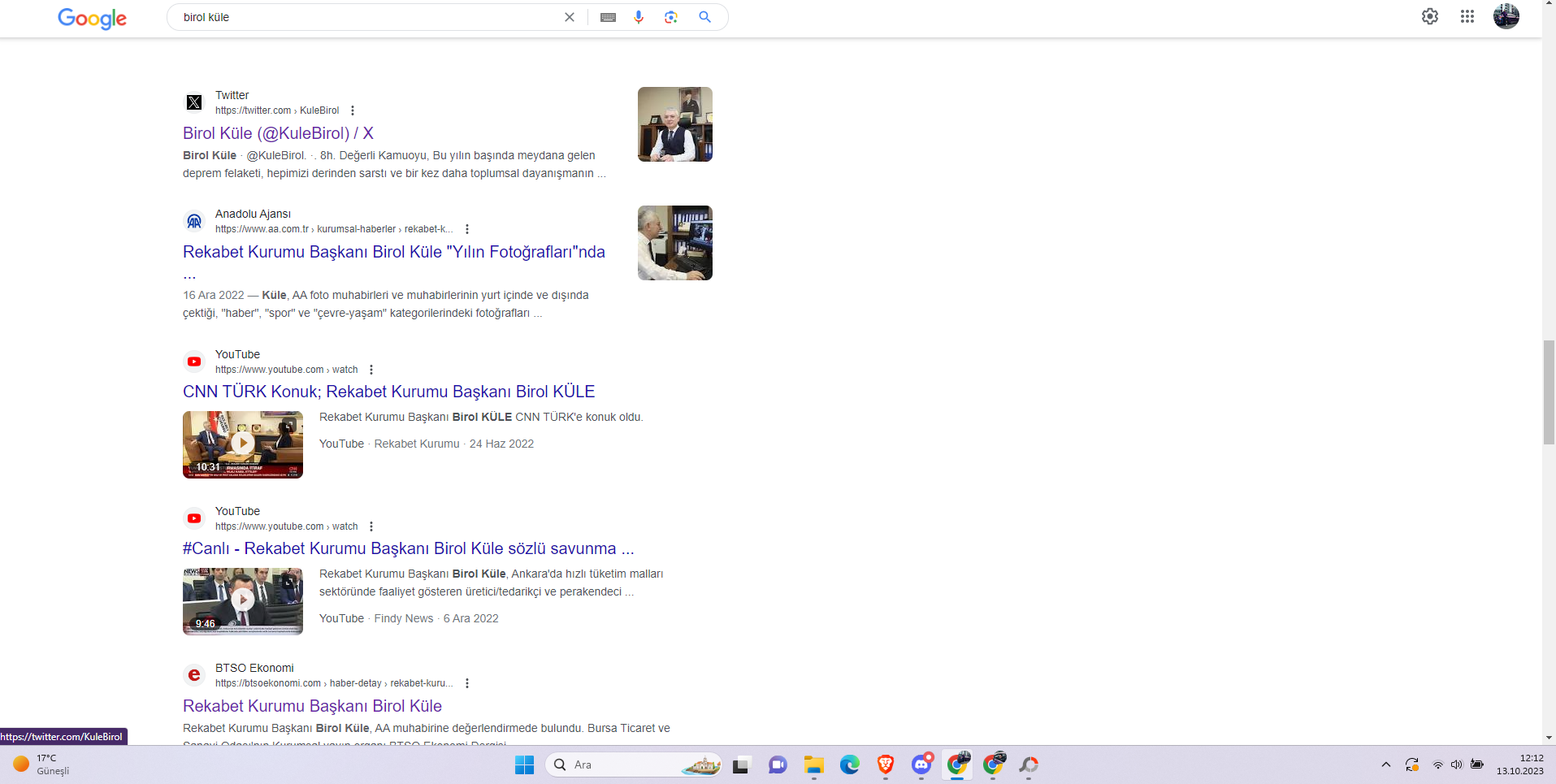
Task: Open the Windows Start menu
Action: (x=525, y=765)
